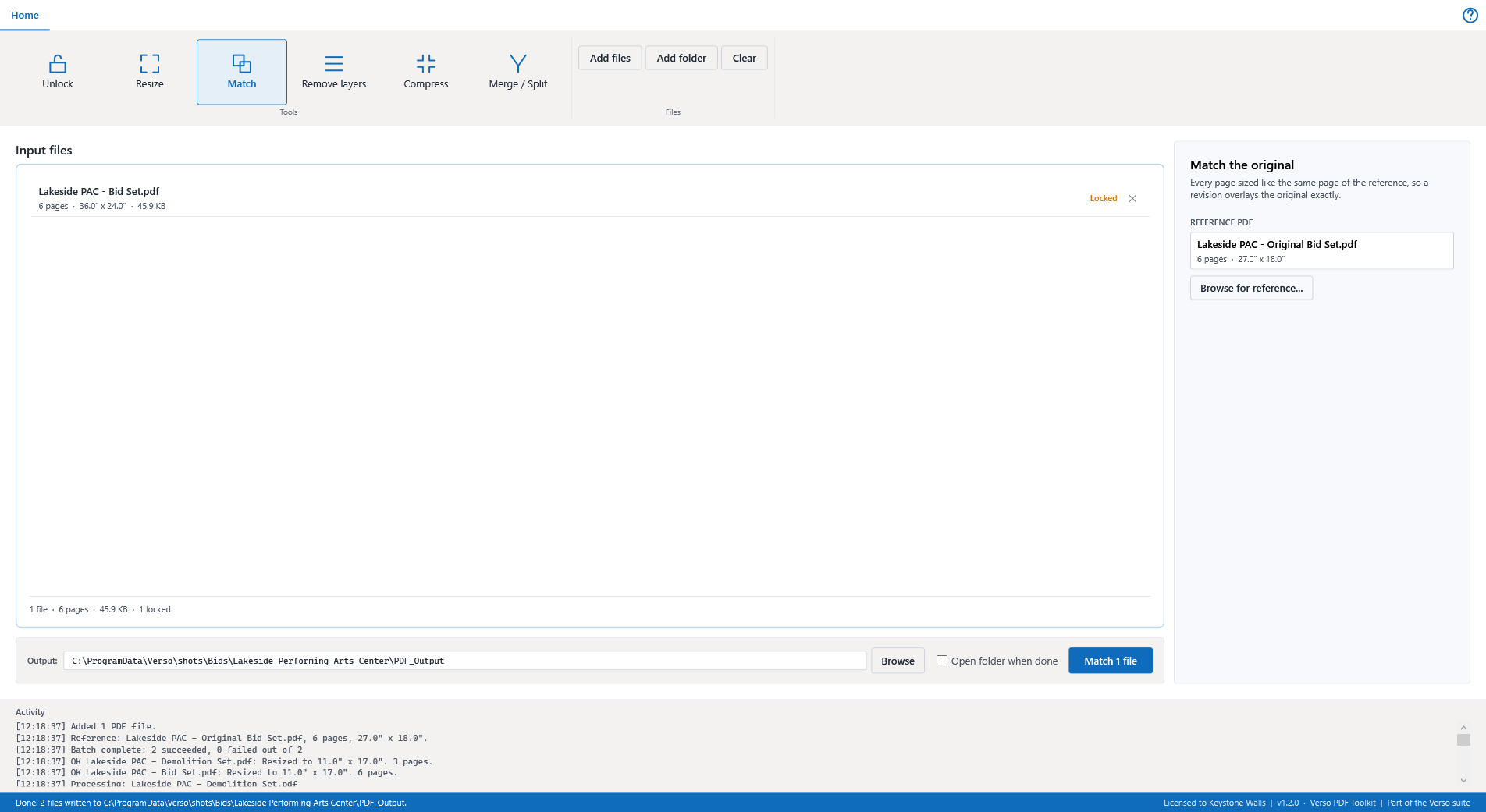Switch to the Home tab
Viewport: 1486px width, 812px height.
click(x=25, y=15)
